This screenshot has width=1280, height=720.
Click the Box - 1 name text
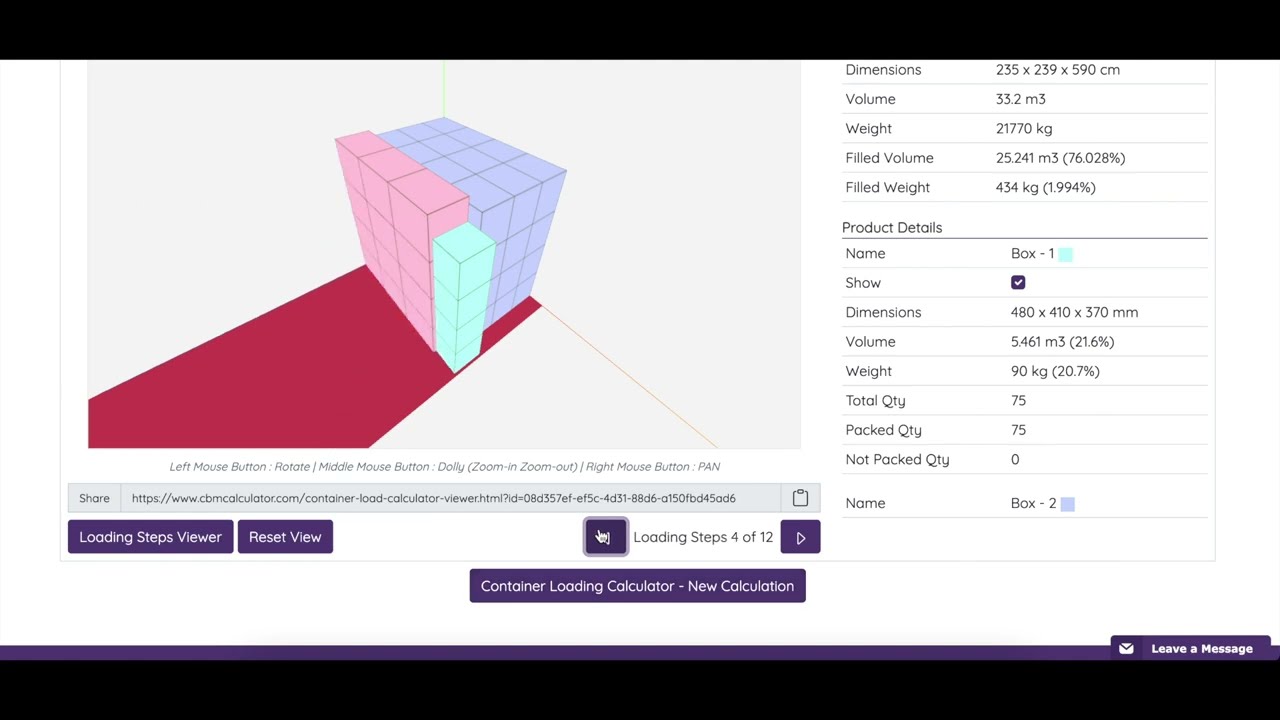coord(1032,254)
